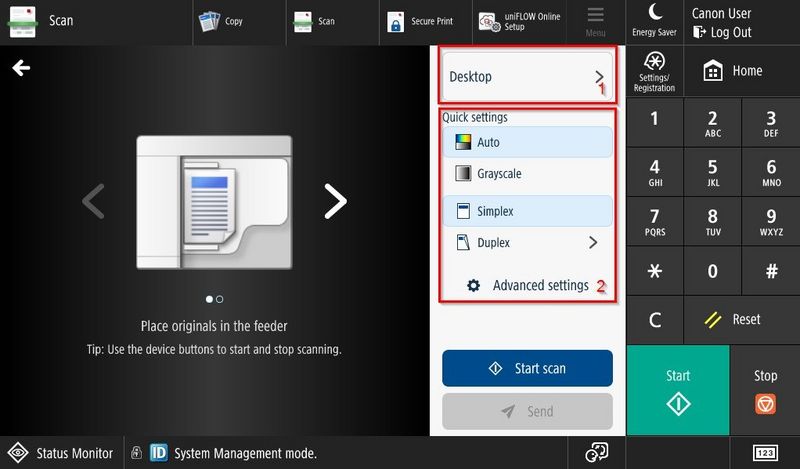Open uniFLOW Online Setup shortcut
This screenshot has height=469, width=800.
click(519, 21)
